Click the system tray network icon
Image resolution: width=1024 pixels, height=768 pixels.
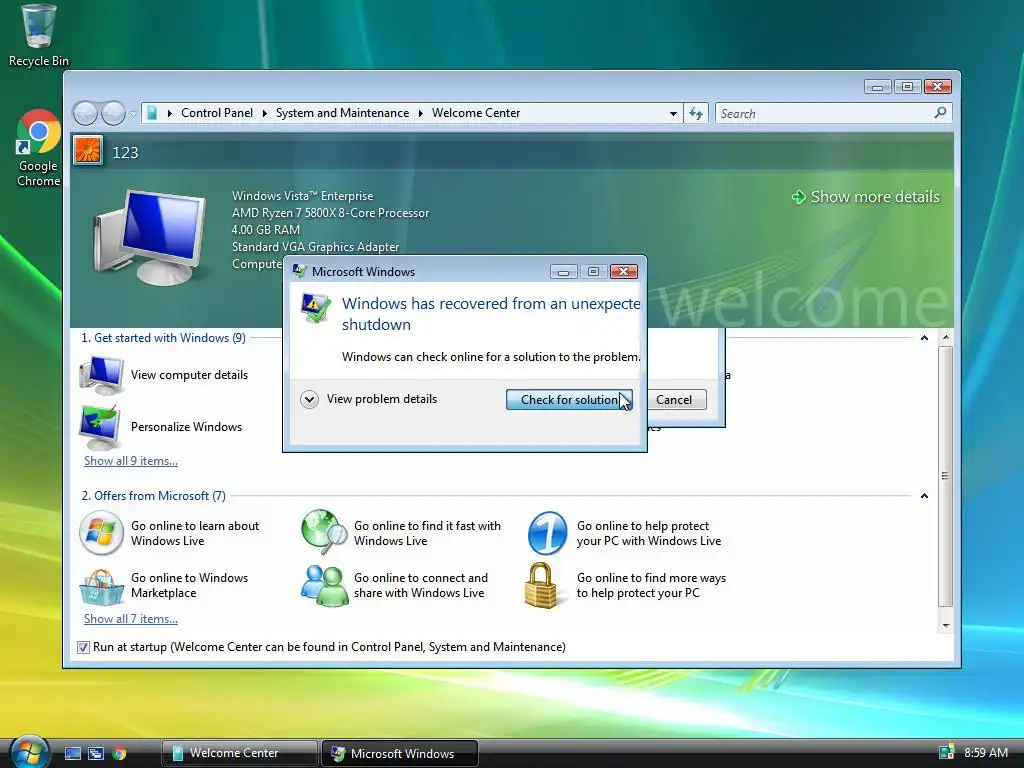(x=946, y=752)
